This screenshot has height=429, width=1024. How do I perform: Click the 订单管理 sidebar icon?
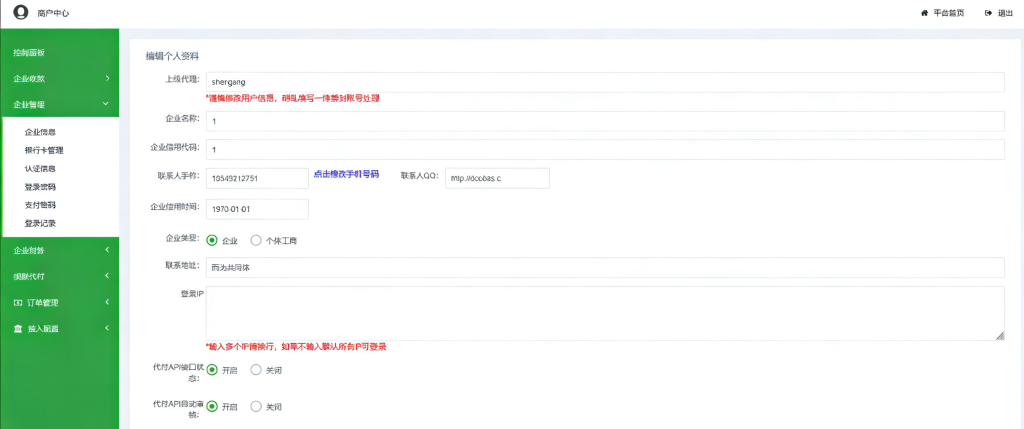point(18,303)
